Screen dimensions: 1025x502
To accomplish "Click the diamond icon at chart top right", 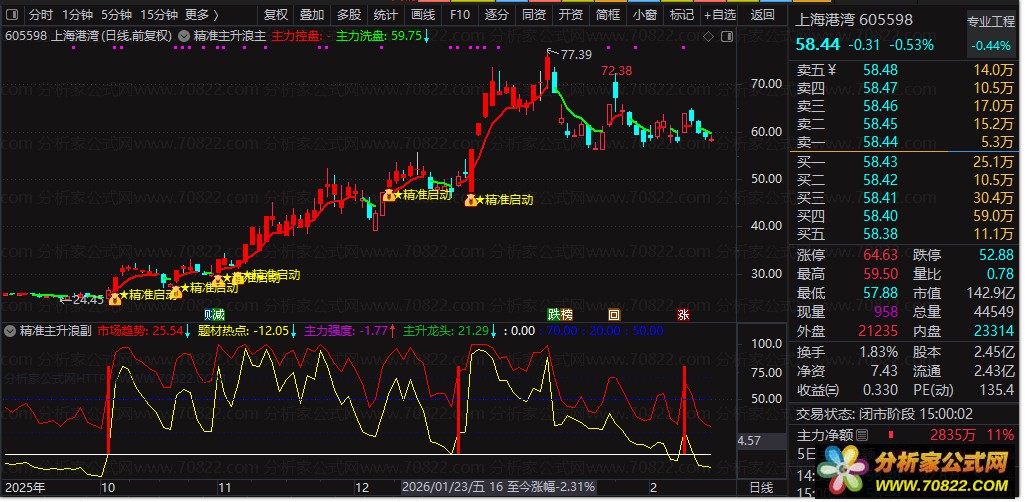I will (708, 35).
